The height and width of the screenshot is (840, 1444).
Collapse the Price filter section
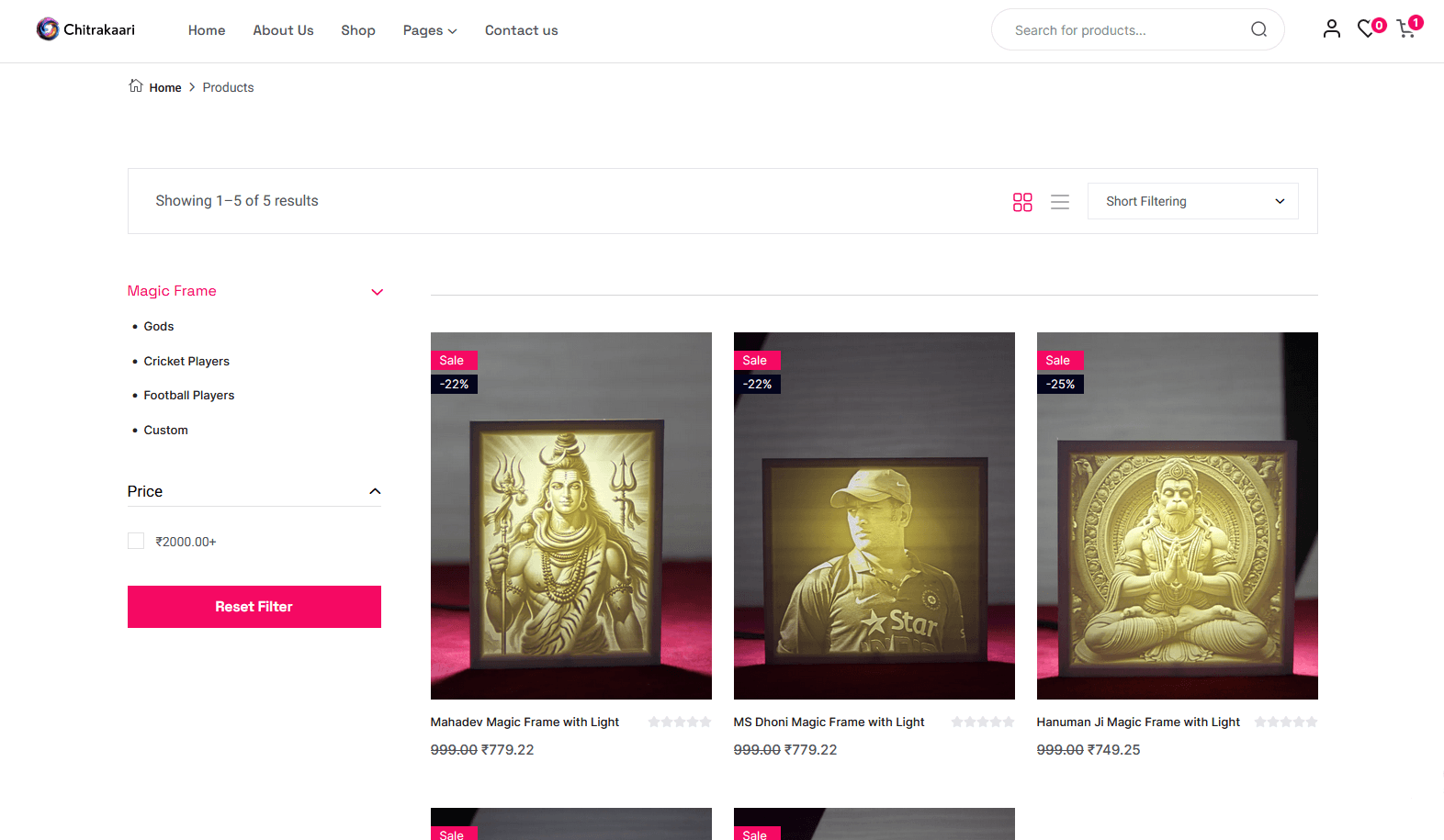[375, 492]
